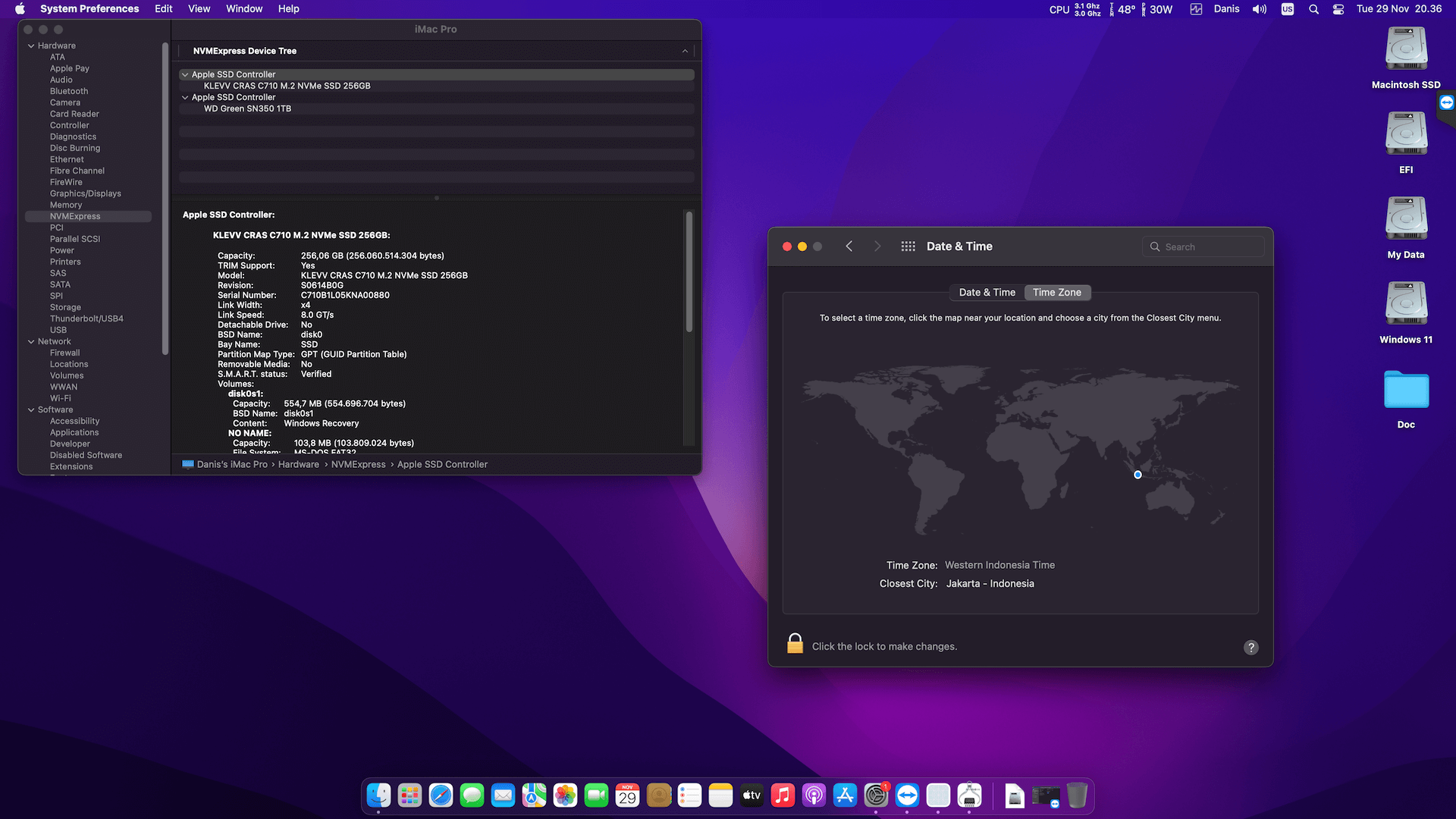Launch the Calendar app showing Nov 29

(x=627, y=795)
